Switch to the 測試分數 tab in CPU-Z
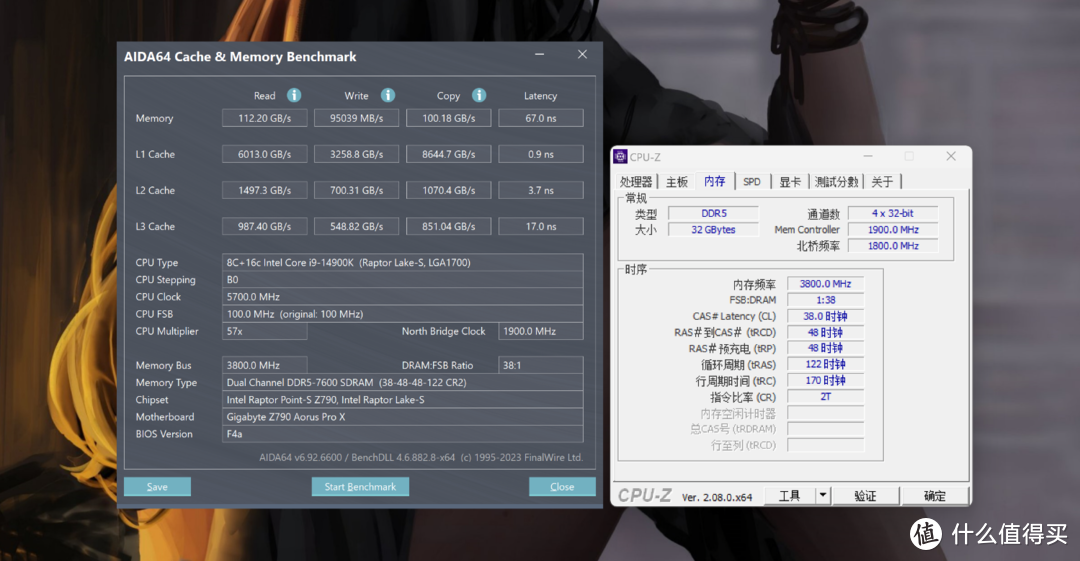1080x561 pixels. pyautogui.click(x=836, y=182)
